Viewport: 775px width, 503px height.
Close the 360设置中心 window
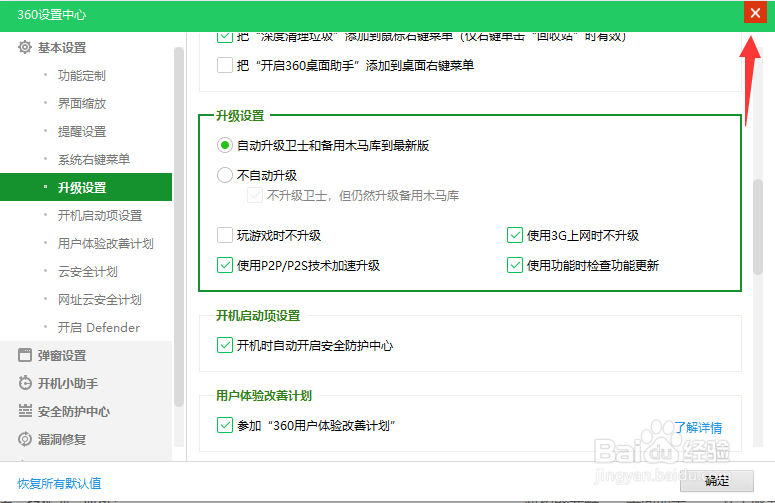(755, 13)
